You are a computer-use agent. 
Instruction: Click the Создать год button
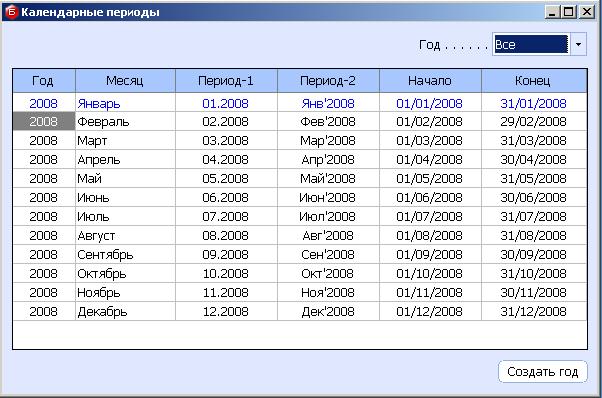coord(542,372)
